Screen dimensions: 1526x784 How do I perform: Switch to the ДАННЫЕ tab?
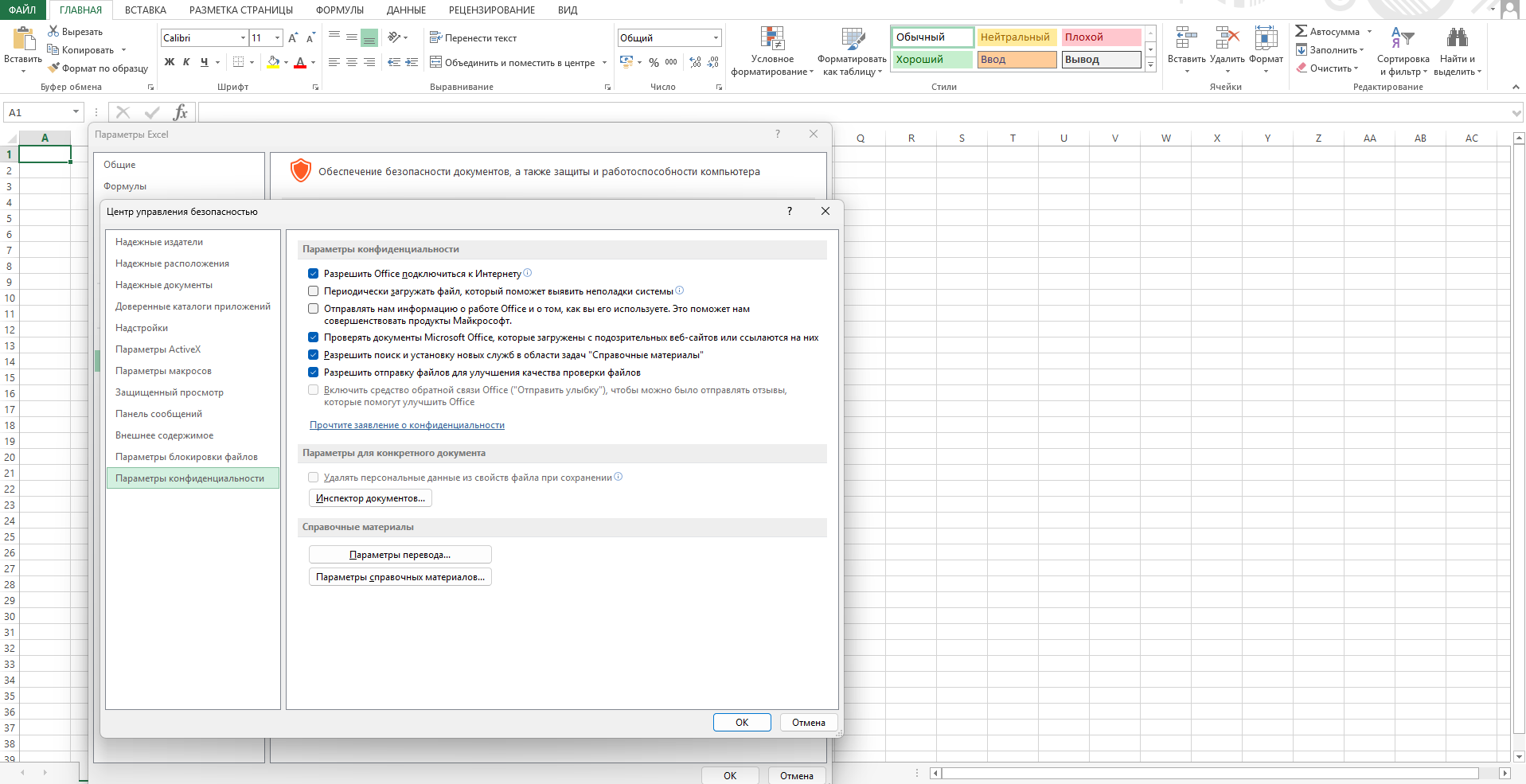pyautogui.click(x=406, y=10)
